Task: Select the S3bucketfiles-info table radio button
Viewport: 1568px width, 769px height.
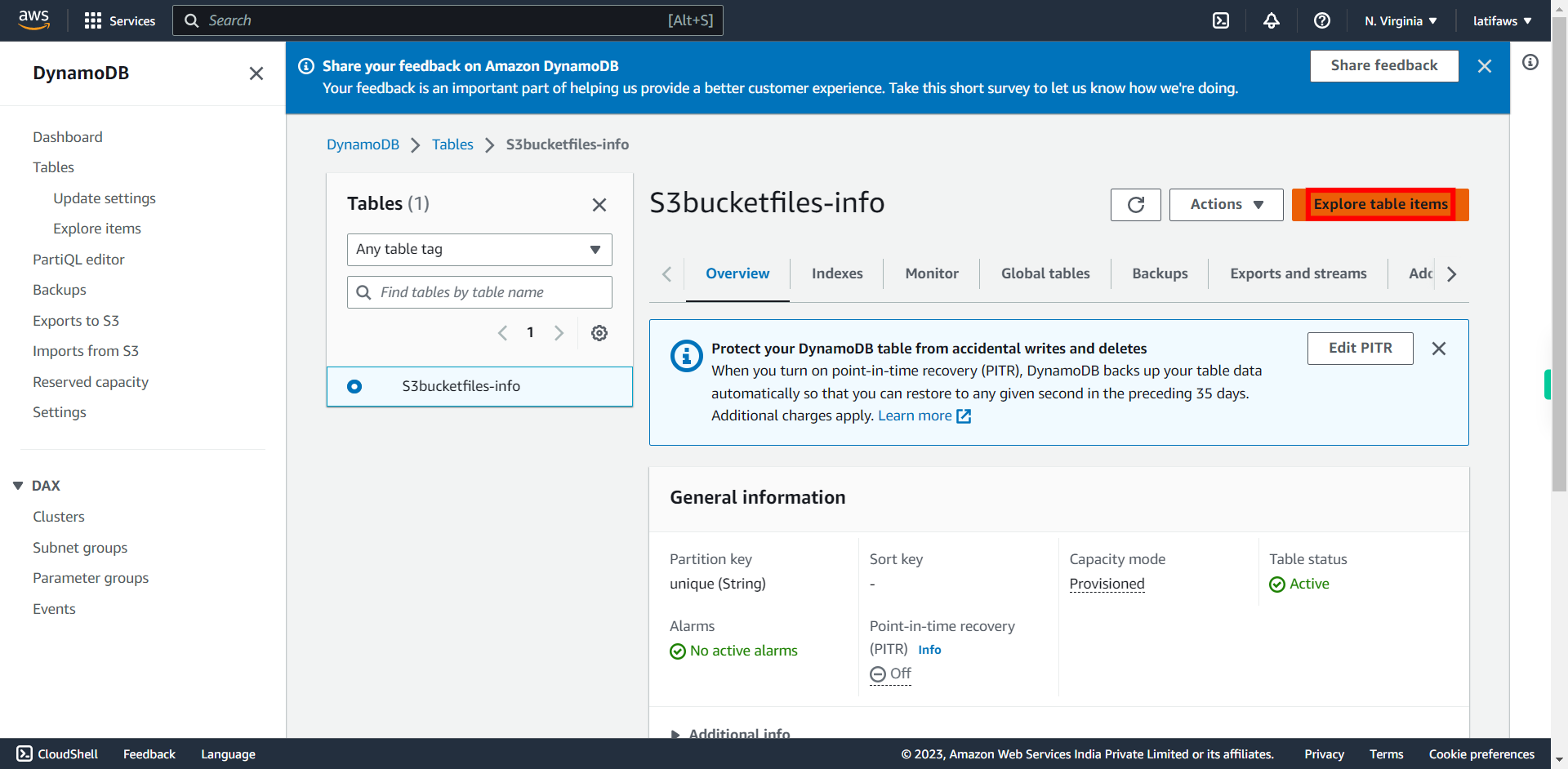Action: tap(354, 387)
